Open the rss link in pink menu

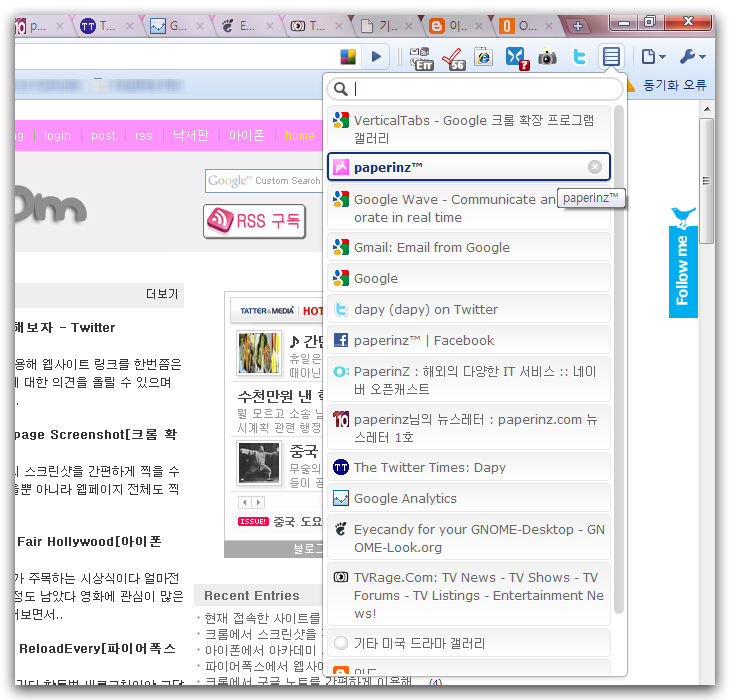coord(143,135)
